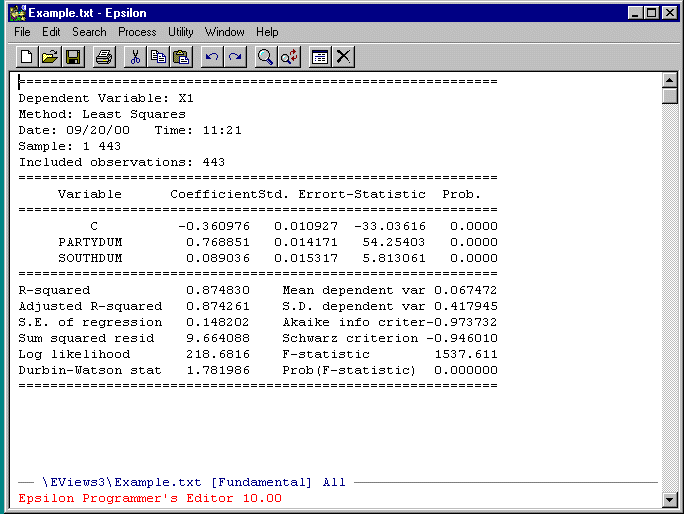Save the file with the floppy disk icon
The height and width of the screenshot is (514, 684).
tap(73, 57)
